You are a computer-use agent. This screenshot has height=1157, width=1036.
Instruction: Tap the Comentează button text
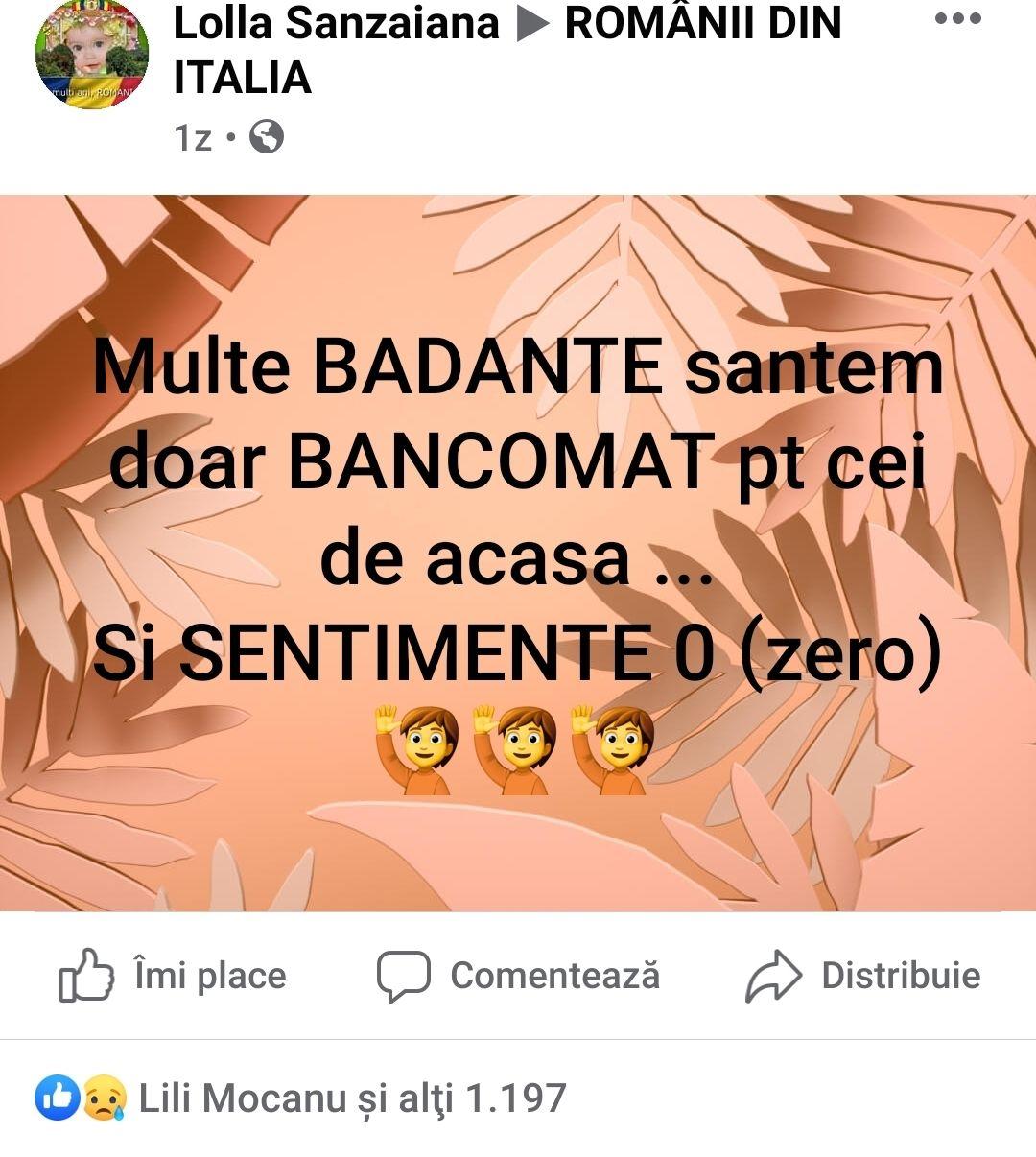555,976
